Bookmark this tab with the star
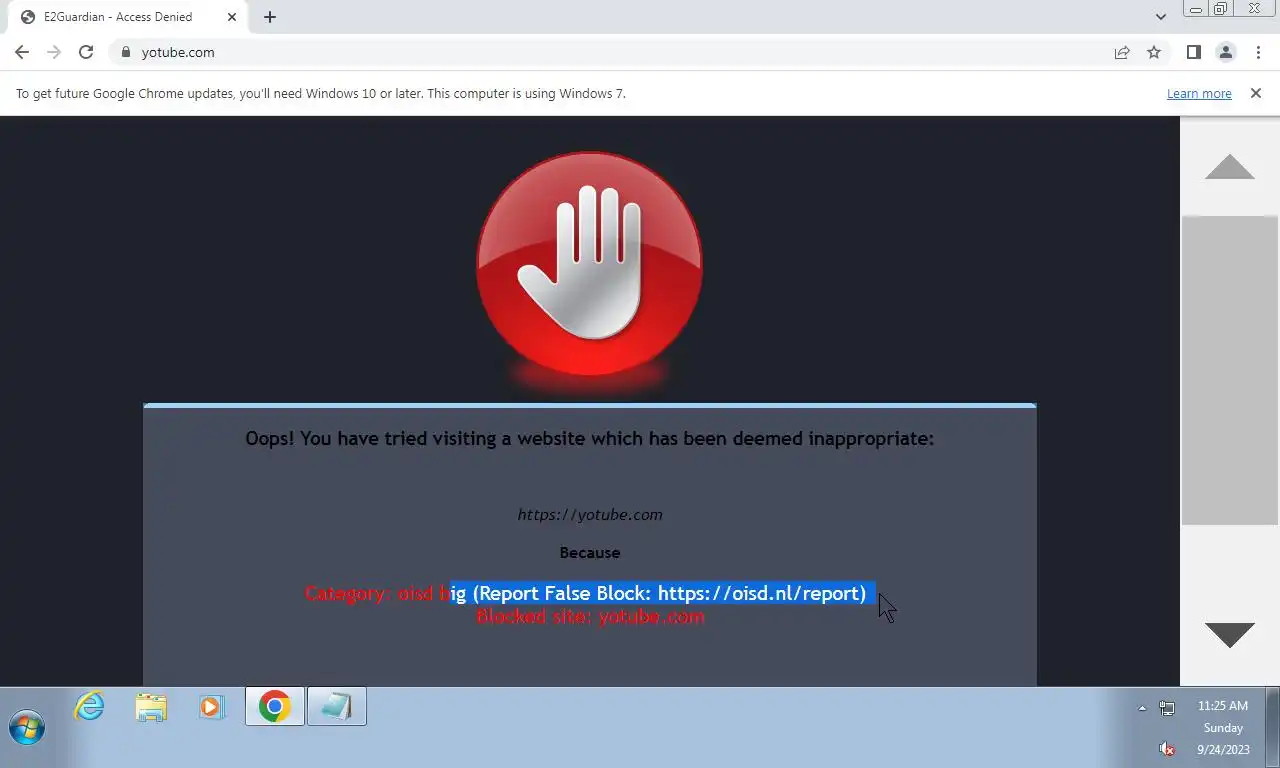This screenshot has width=1280, height=768. [x=1154, y=52]
